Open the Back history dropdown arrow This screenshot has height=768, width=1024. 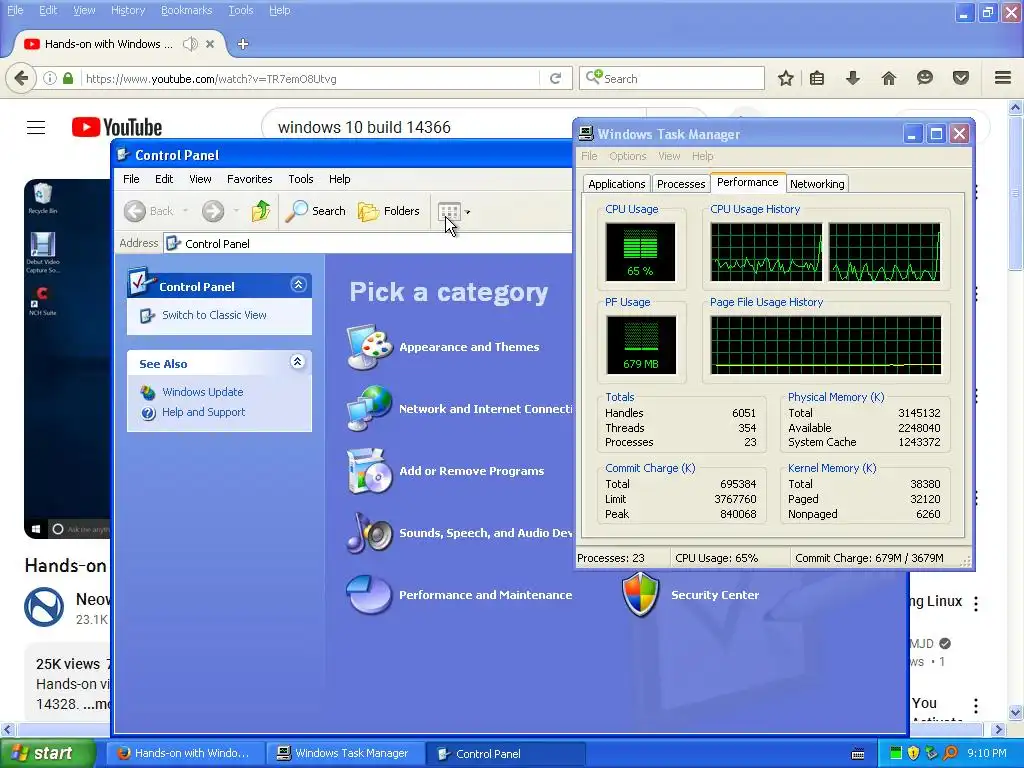[x=185, y=211]
